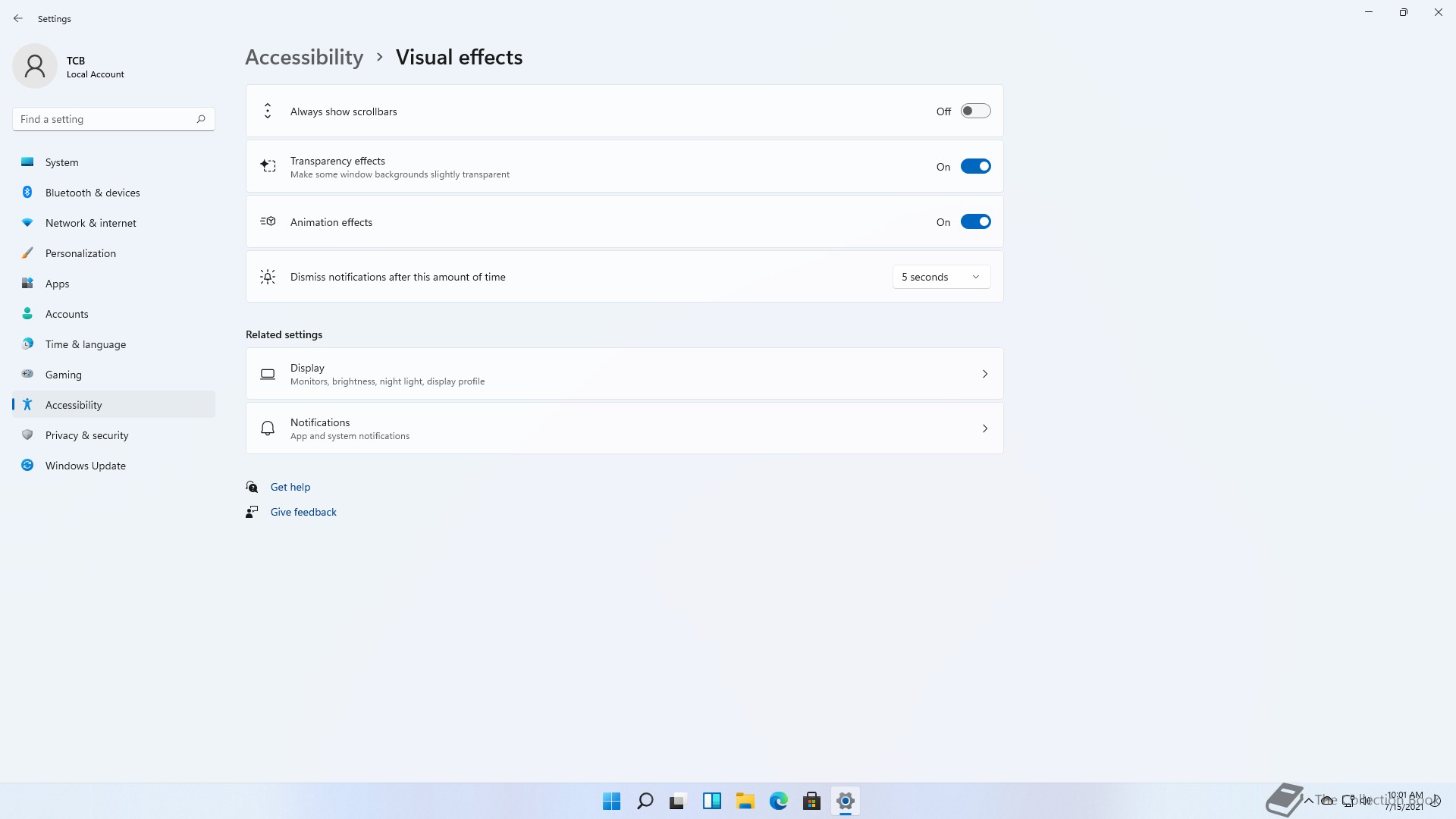This screenshot has width=1456, height=819.
Task: Click taskbar Search magnifier icon
Action: coord(645,801)
